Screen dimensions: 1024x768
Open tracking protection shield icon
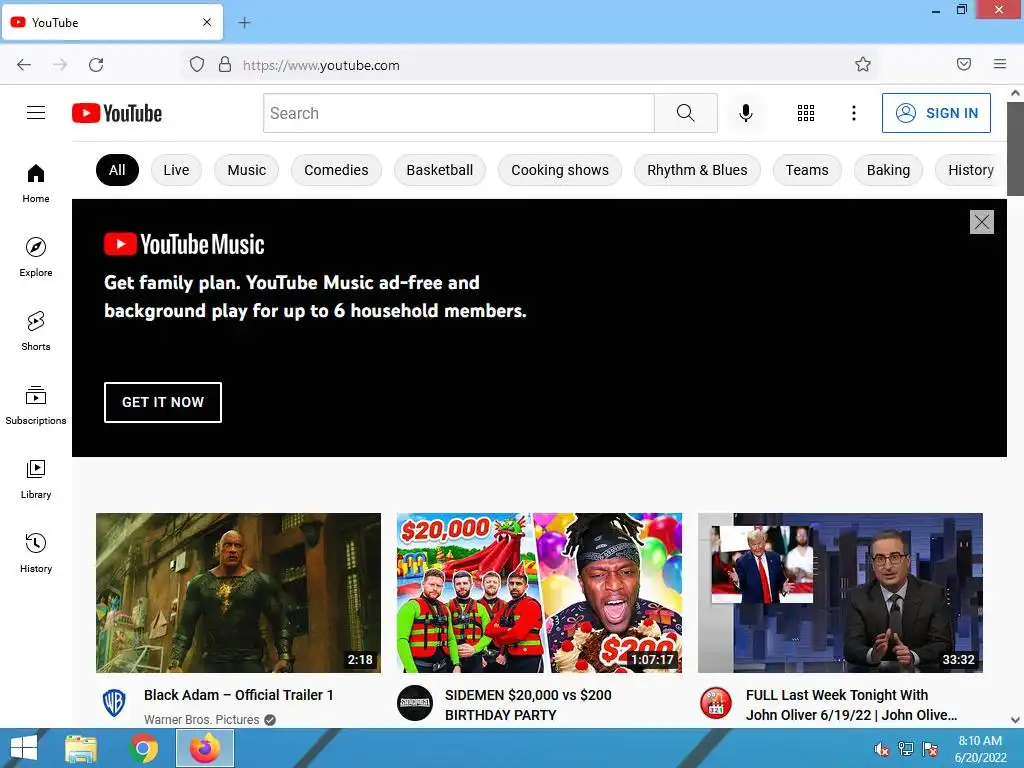coord(197,65)
